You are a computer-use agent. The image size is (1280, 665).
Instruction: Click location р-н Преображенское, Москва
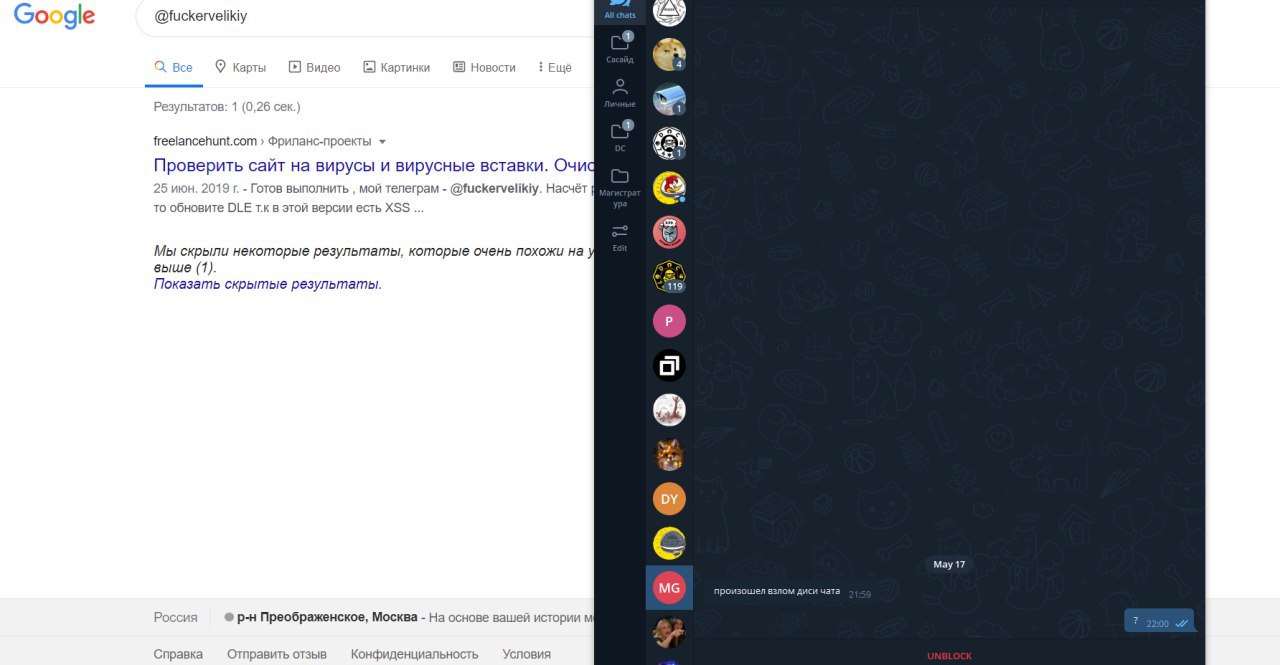(327, 617)
